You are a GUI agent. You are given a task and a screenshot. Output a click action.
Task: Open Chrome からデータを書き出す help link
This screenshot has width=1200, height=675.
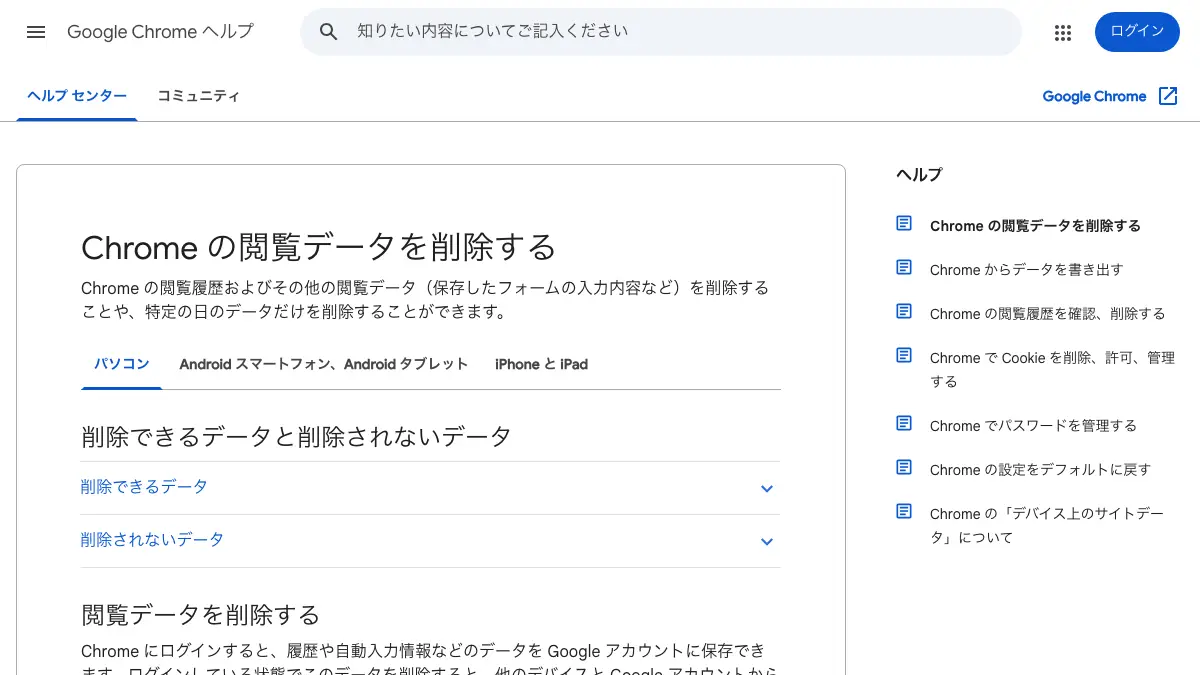point(1027,269)
